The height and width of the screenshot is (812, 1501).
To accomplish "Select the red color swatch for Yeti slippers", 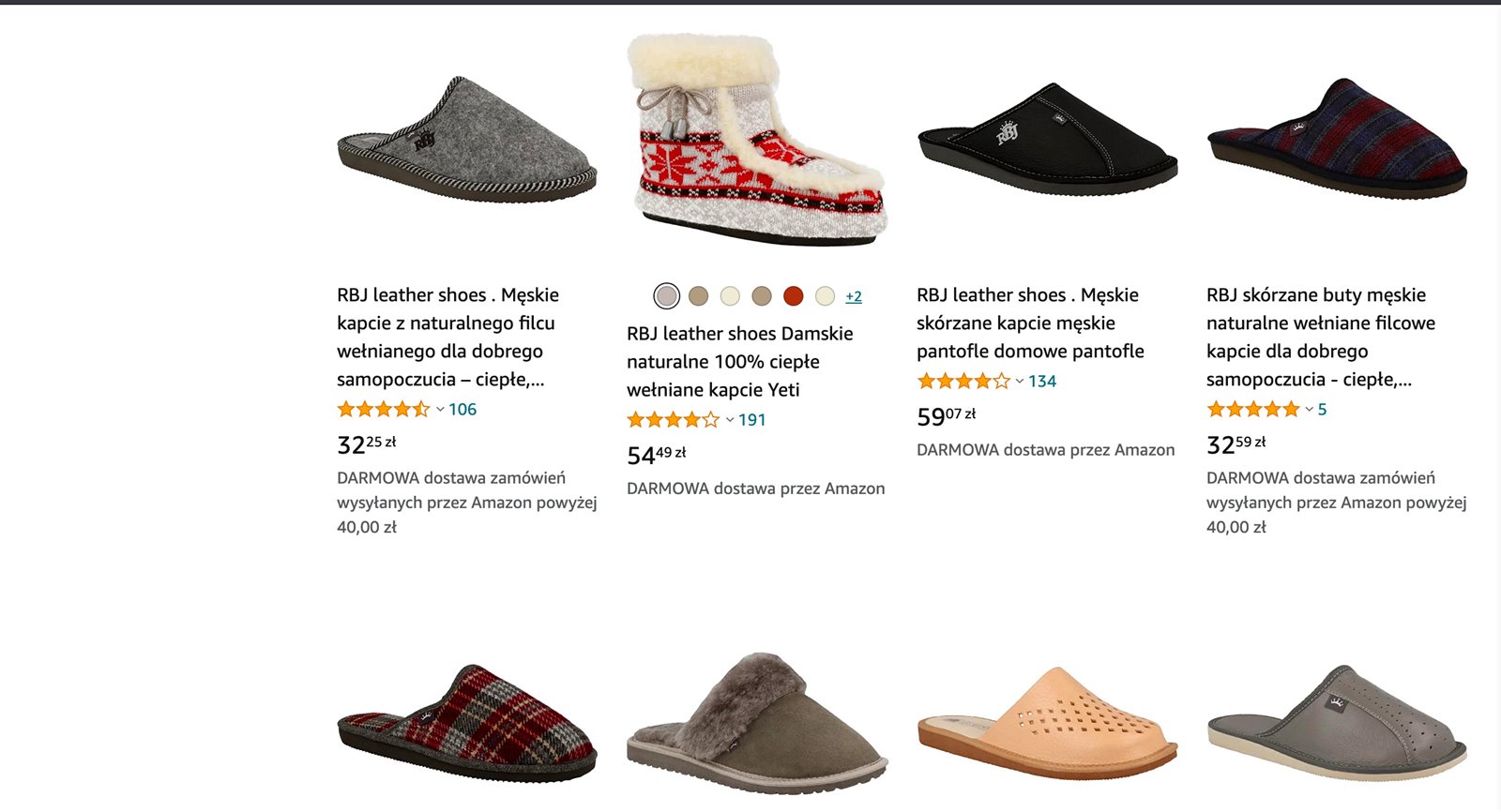I will coord(794,296).
